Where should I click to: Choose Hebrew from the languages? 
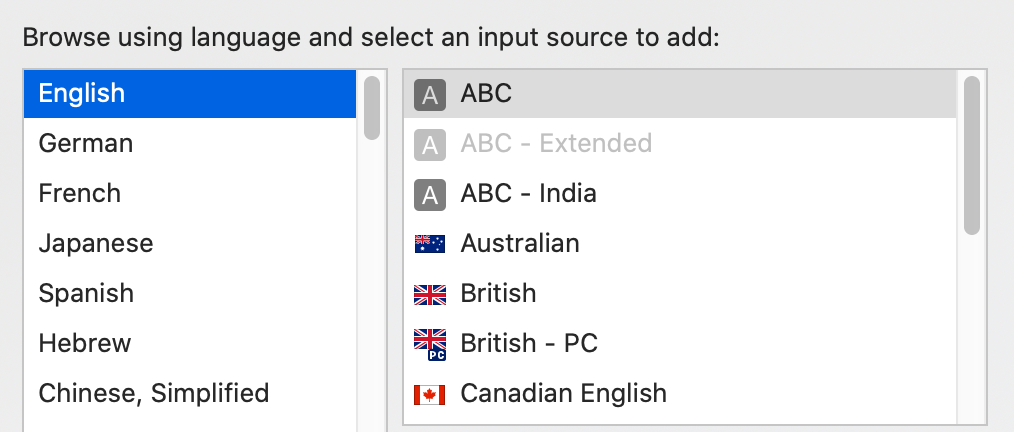[189, 343]
